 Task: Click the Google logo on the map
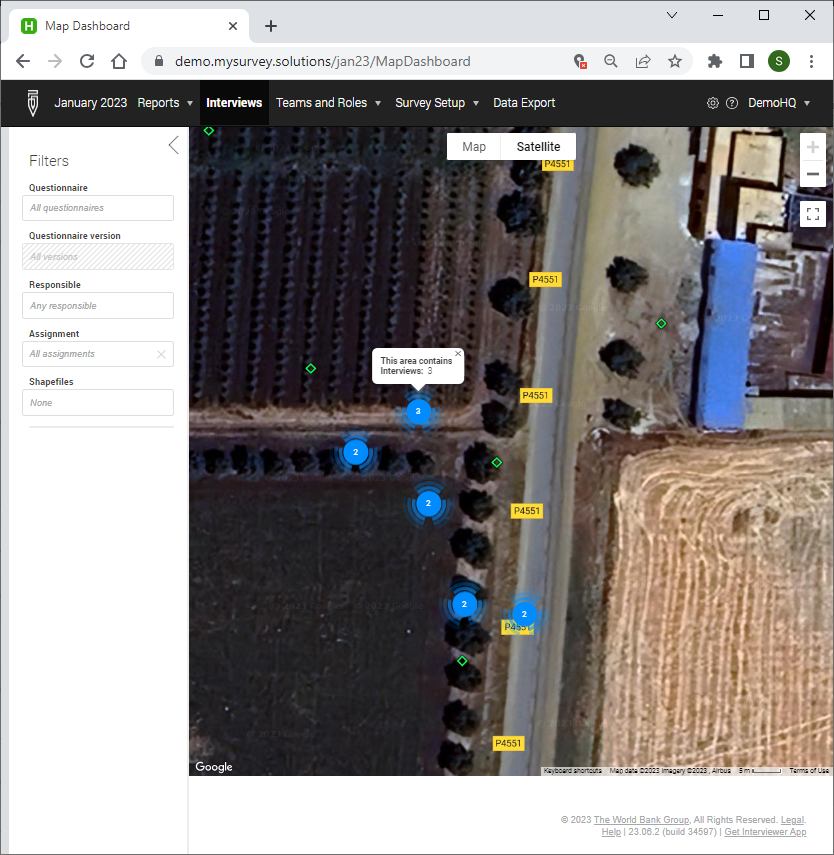[213, 766]
